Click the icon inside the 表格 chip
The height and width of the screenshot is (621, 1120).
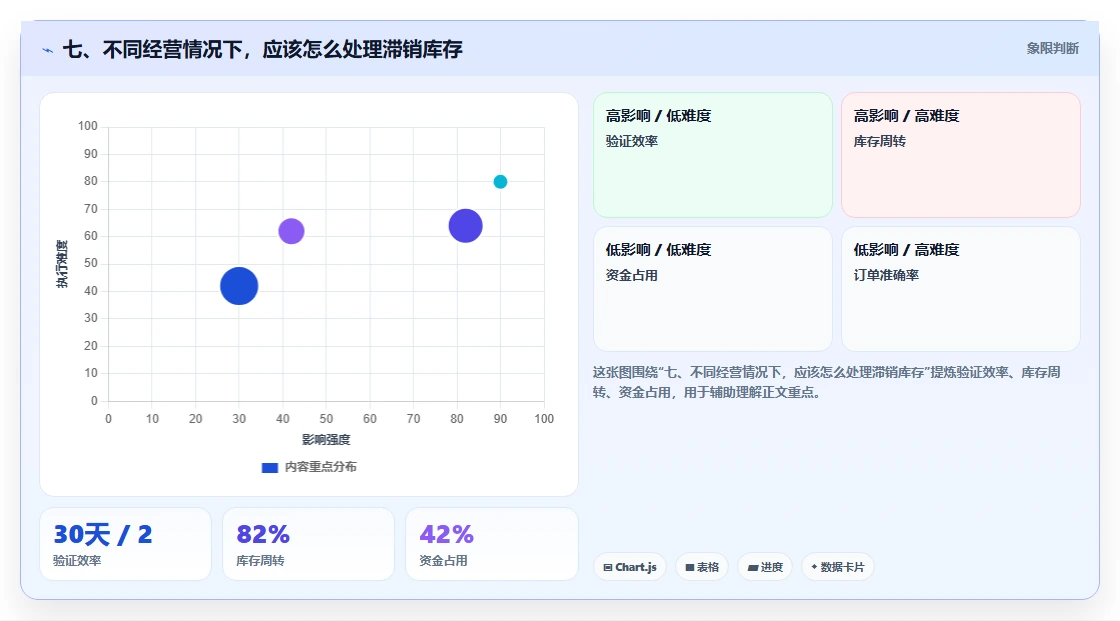pyautogui.click(x=690, y=567)
